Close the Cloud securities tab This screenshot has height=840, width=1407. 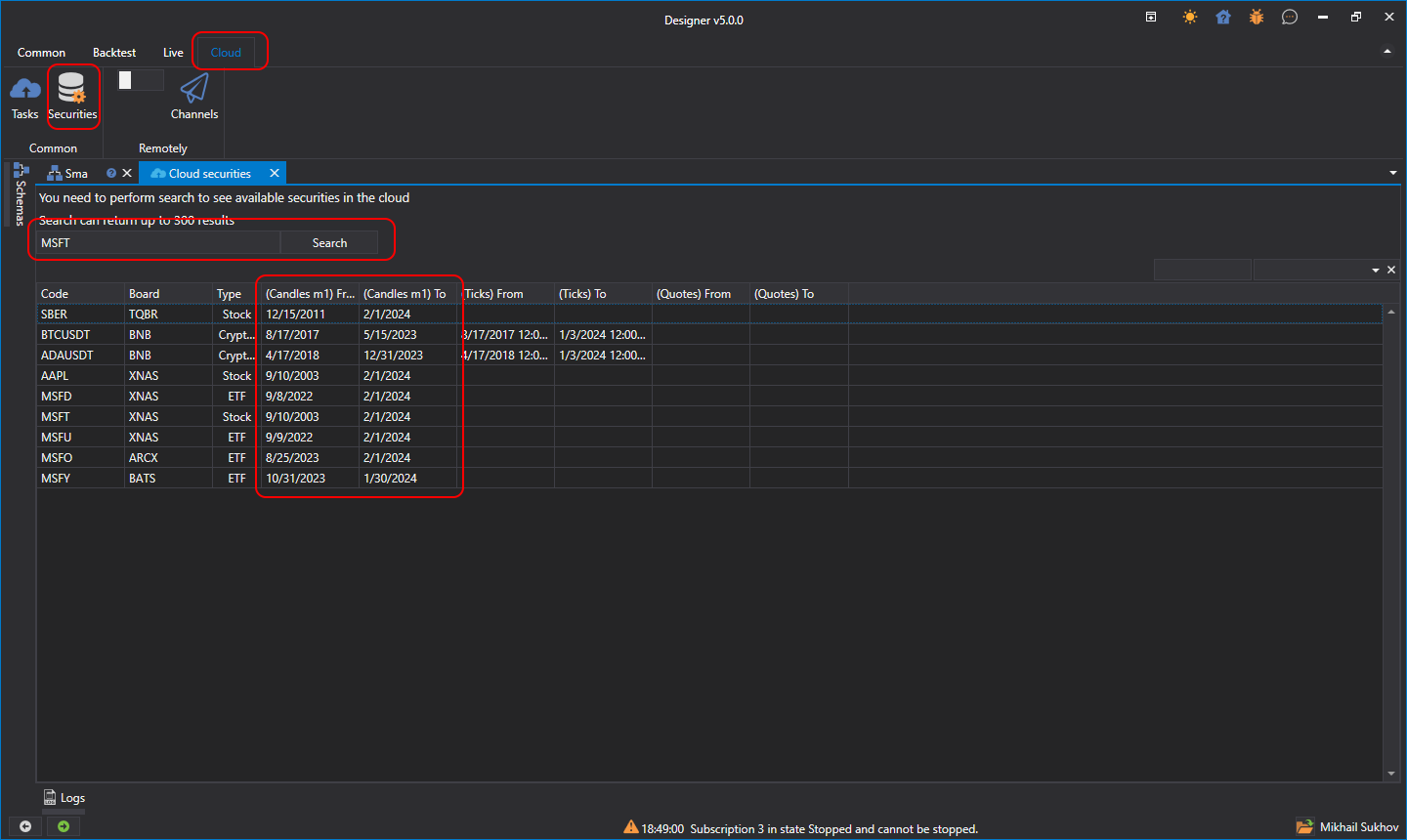tap(275, 173)
